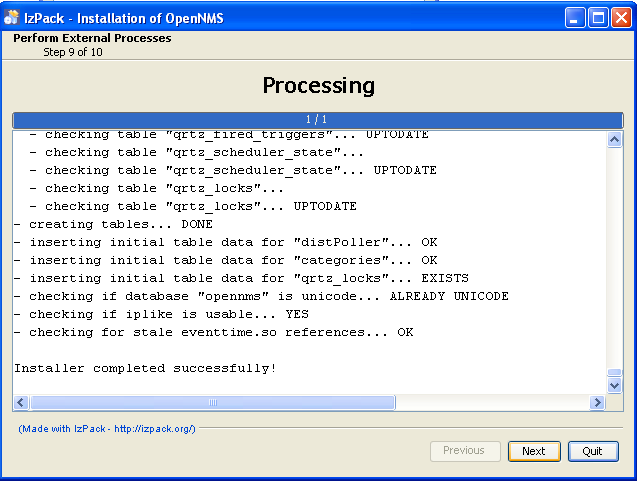The height and width of the screenshot is (481, 637).
Task: Click the scroll up arrow of the log
Action: coord(614,140)
